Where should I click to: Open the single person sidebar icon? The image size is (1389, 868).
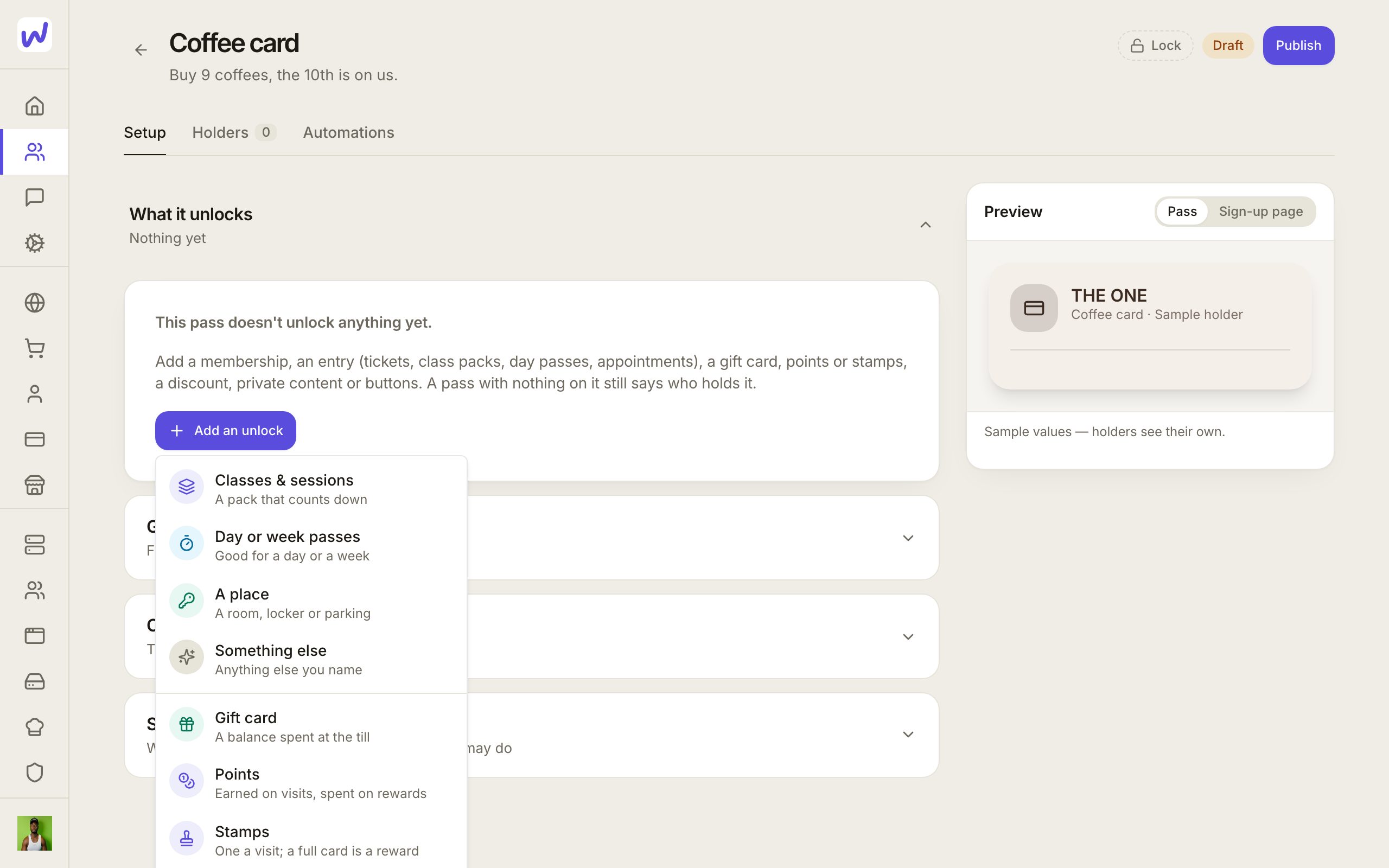(34, 394)
